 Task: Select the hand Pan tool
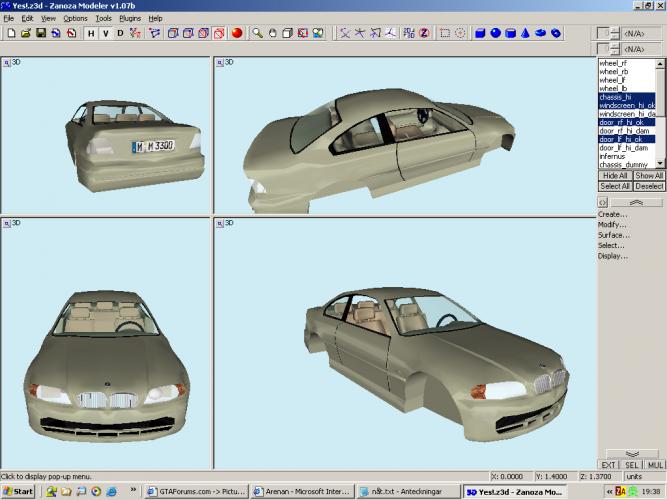272,33
